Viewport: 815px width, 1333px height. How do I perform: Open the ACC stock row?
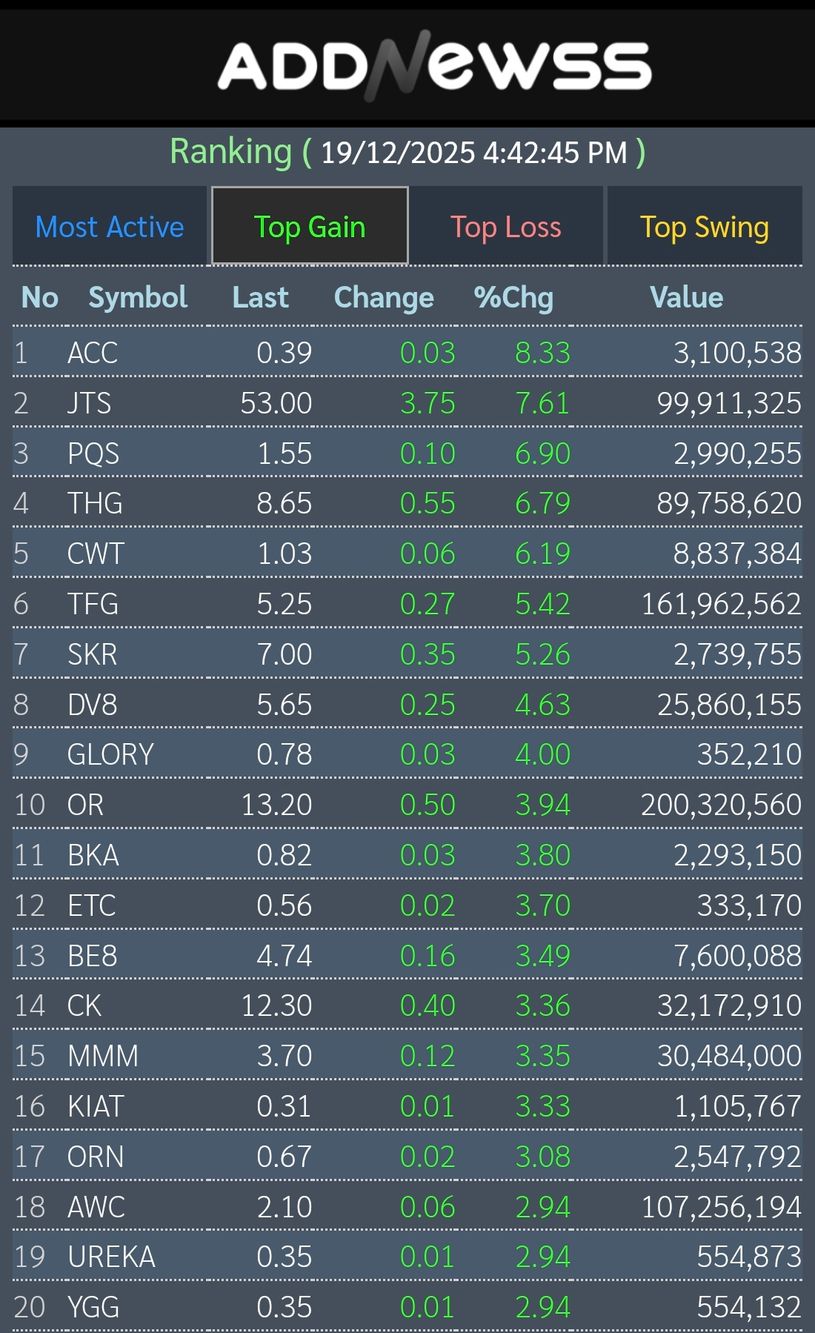point(93,353)
